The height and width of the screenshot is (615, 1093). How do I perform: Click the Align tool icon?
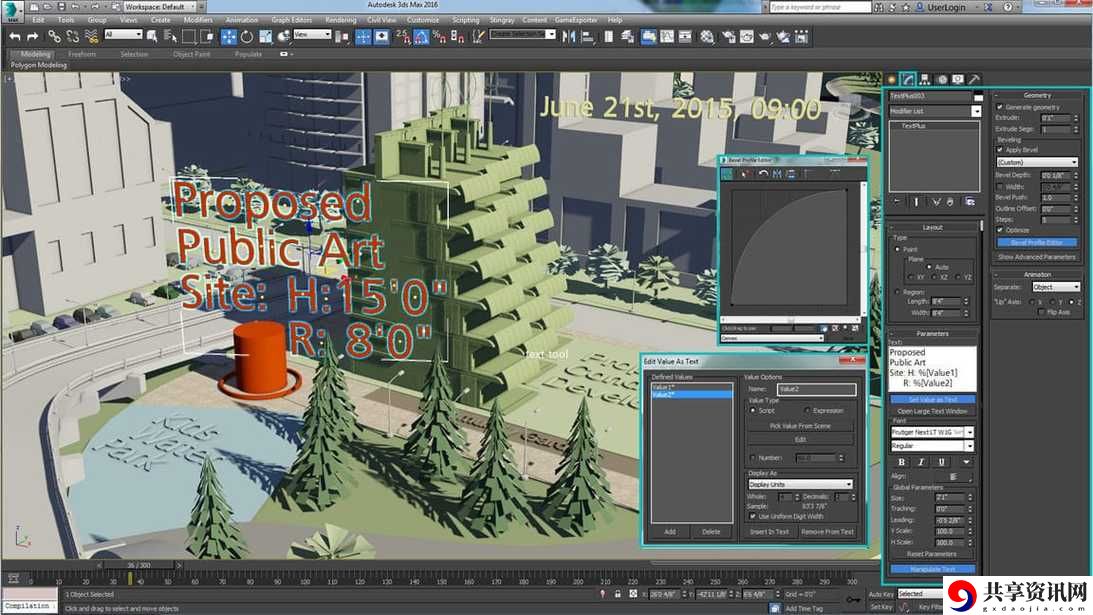(588, 36)
